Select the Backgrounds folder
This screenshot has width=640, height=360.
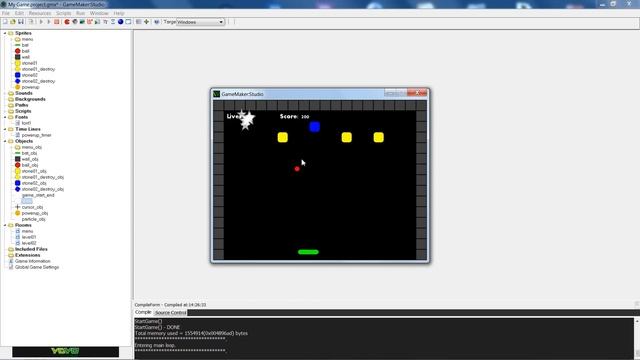tap(30, 99)
